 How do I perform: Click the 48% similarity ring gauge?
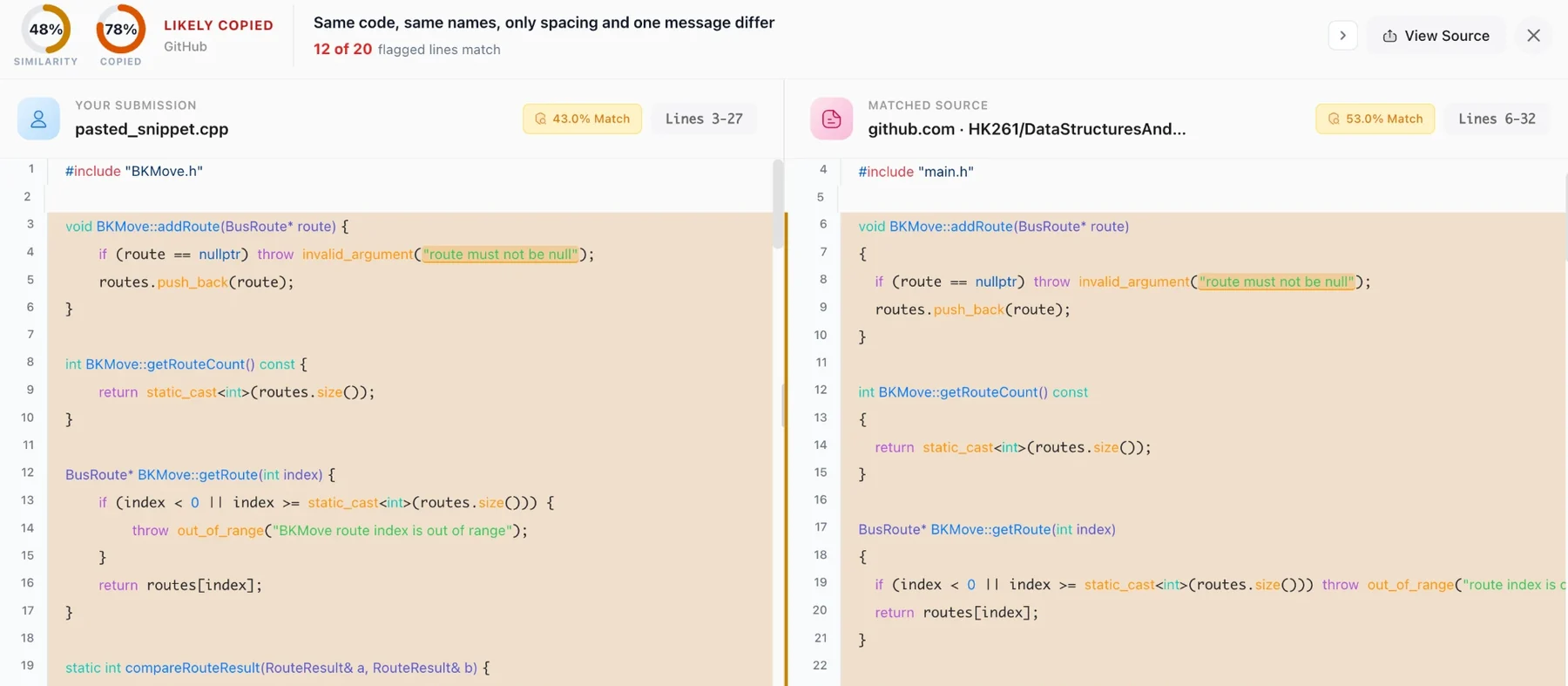[x=45, y=29]
